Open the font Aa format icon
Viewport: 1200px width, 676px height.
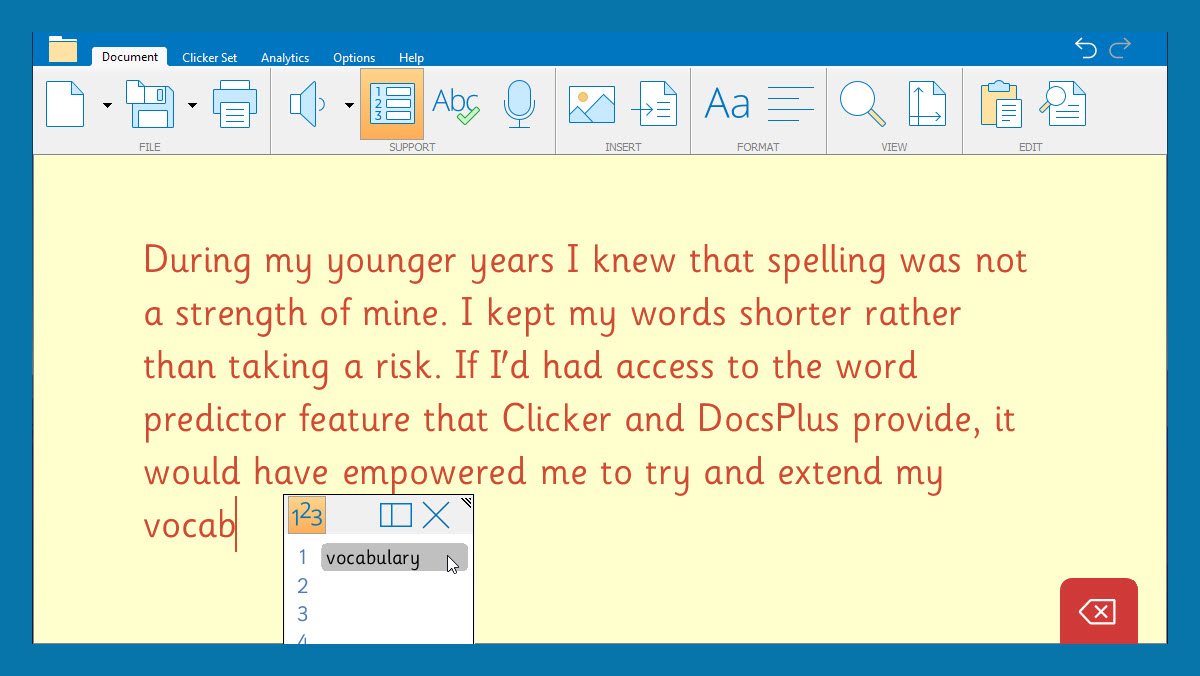[x=727, y=104]
